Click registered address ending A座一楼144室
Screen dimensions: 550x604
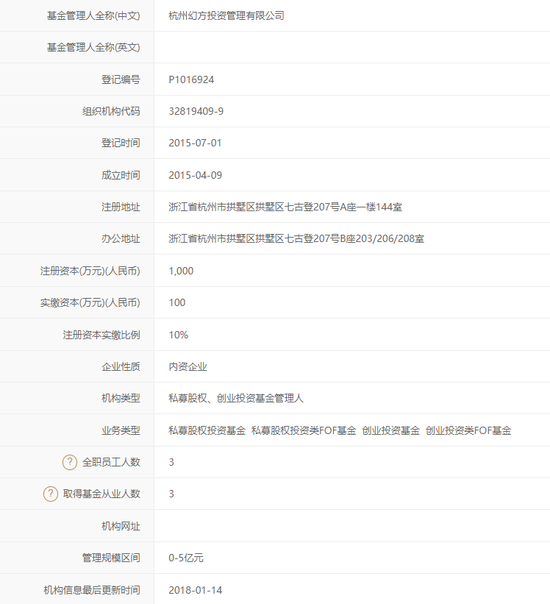(285, 207)
